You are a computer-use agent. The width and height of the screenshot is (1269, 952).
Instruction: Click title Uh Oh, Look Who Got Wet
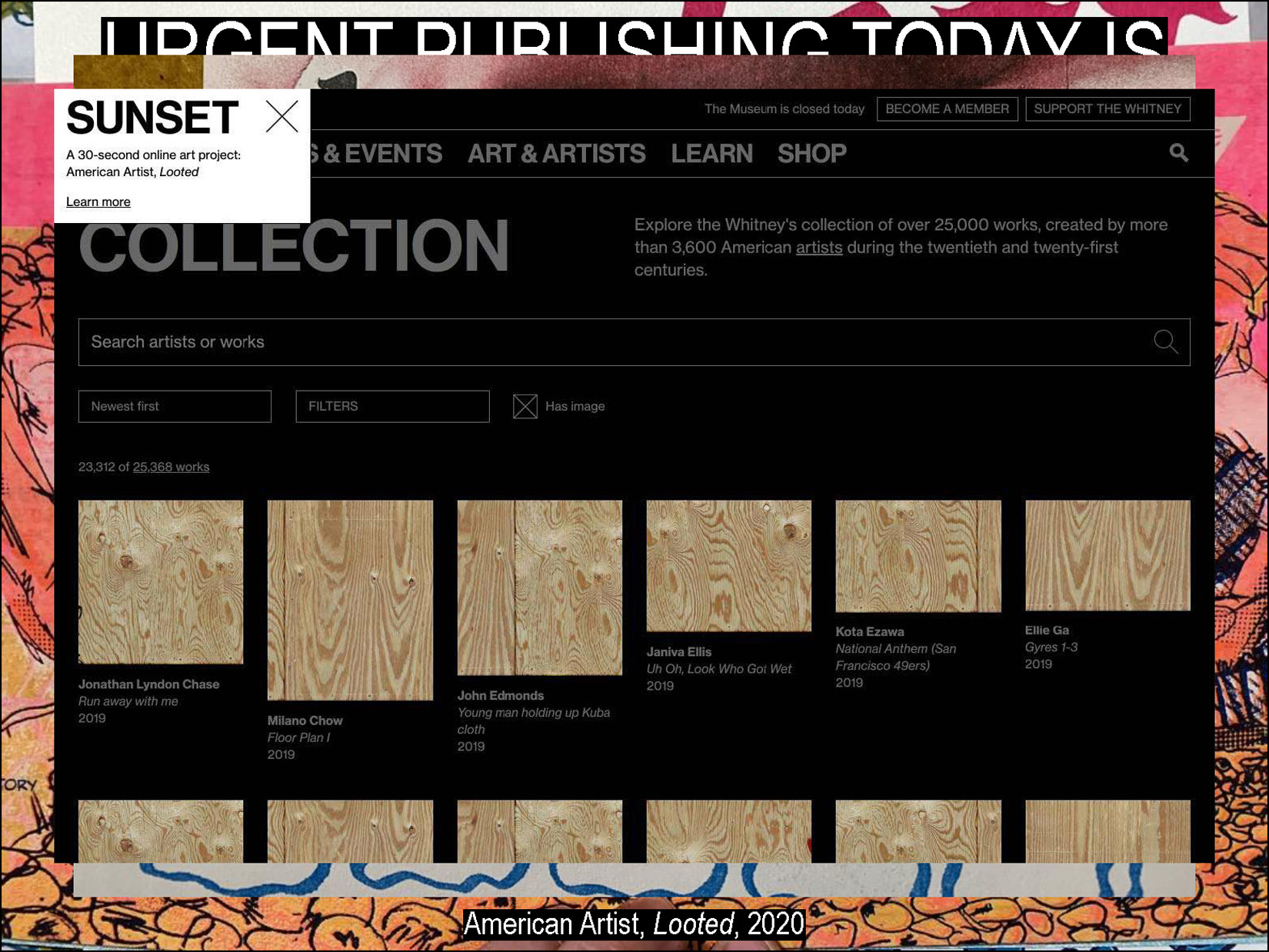(x=718, y=669)
